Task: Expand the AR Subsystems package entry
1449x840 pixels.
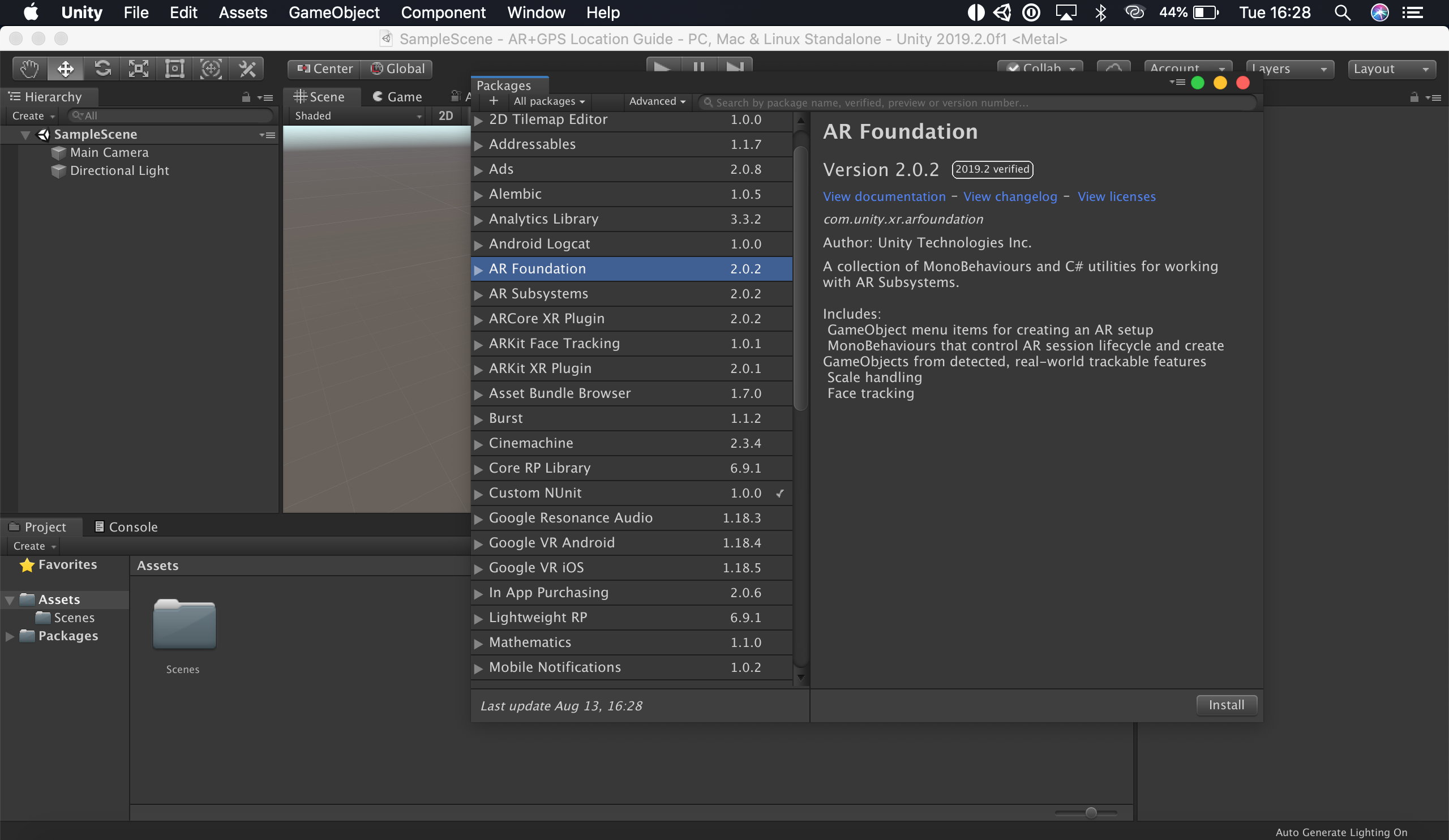Action: 480,293
